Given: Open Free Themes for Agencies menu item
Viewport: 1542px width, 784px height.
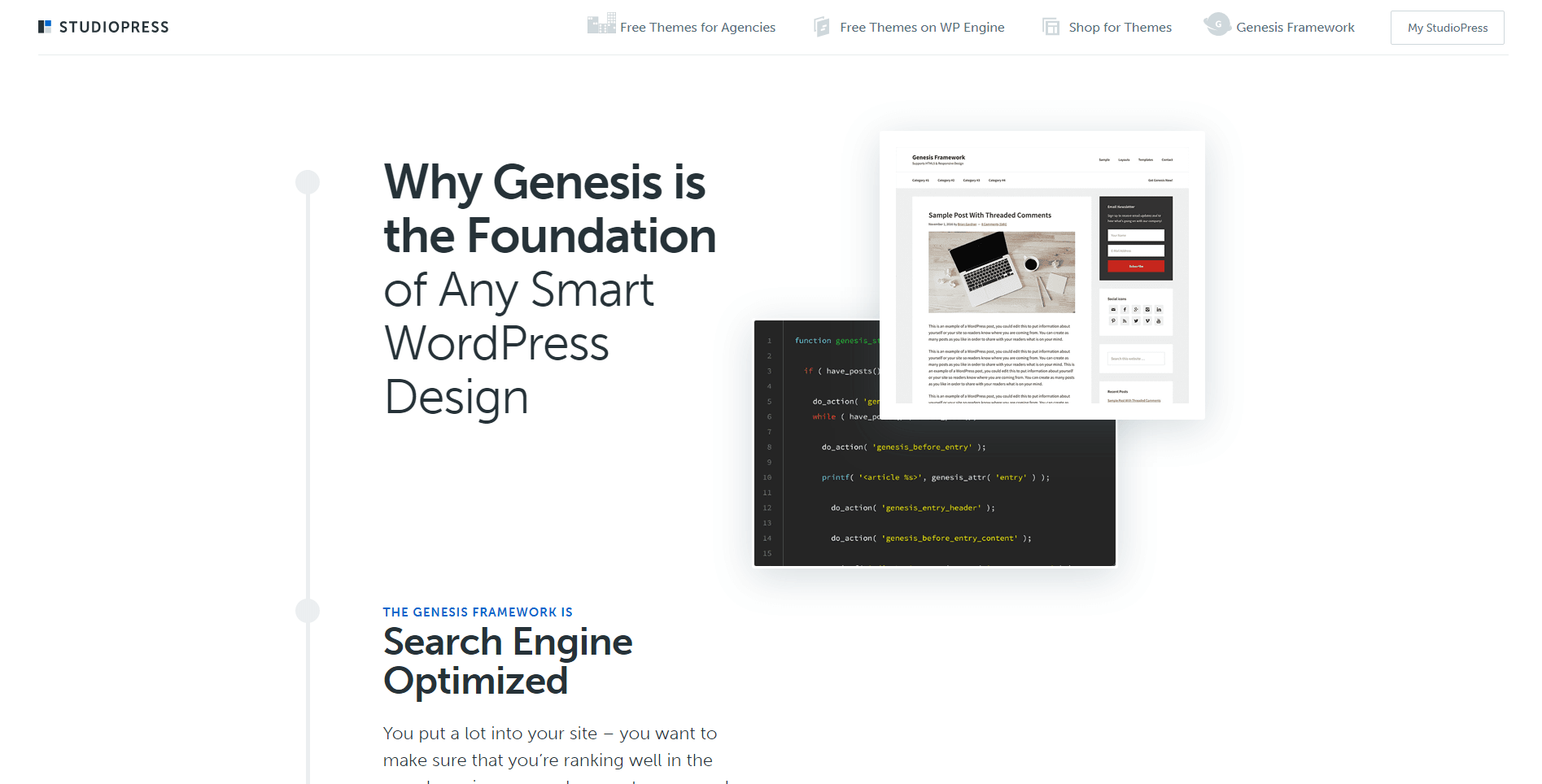Looking at the screenshot, I should point(697,28).
